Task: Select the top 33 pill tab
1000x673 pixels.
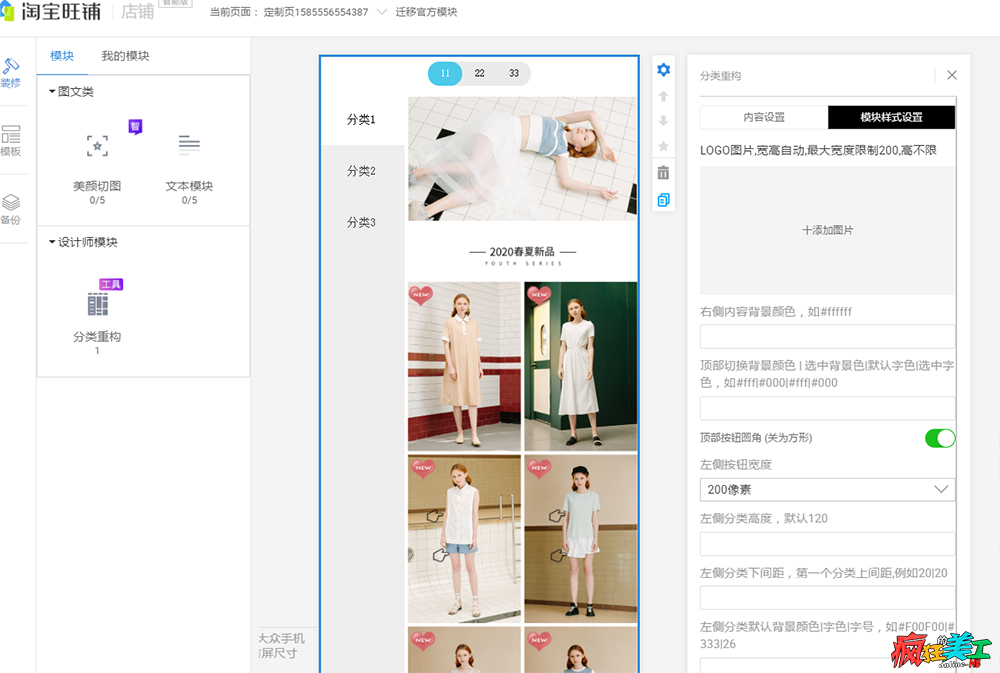Action: (x=514, y=73)
